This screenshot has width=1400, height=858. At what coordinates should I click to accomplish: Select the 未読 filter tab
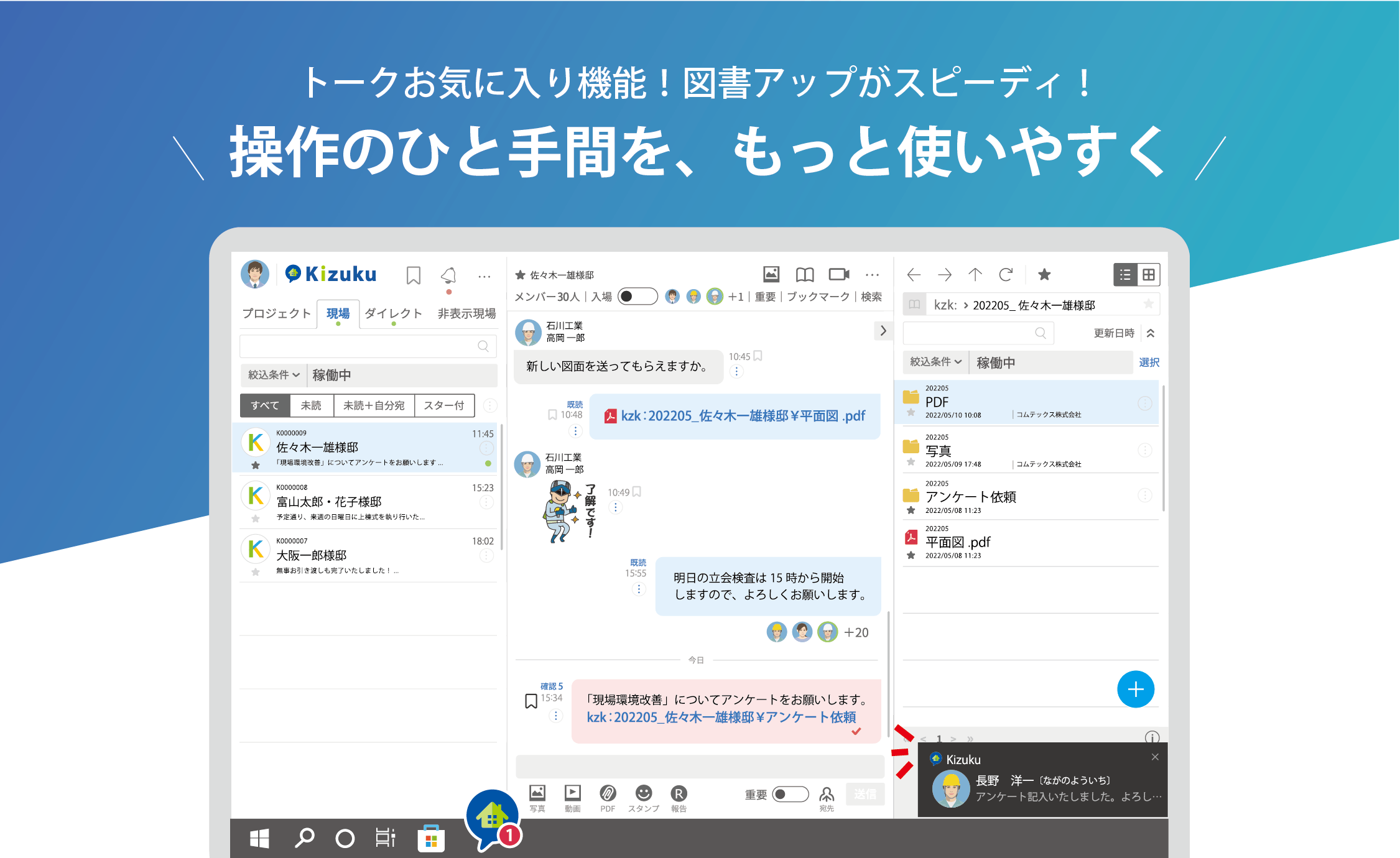311,405
